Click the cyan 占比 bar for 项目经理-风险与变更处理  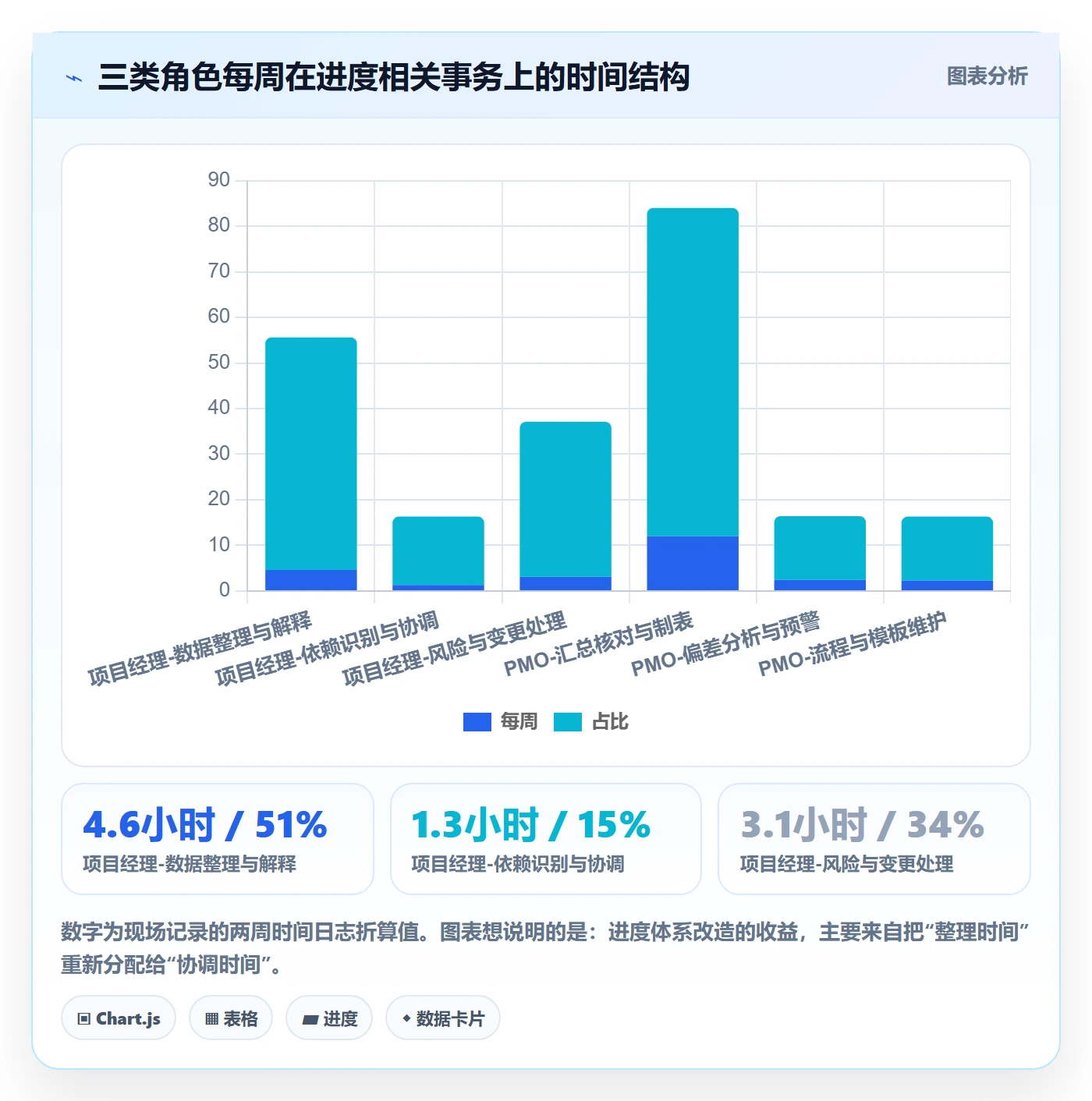[x=565, y=499]
